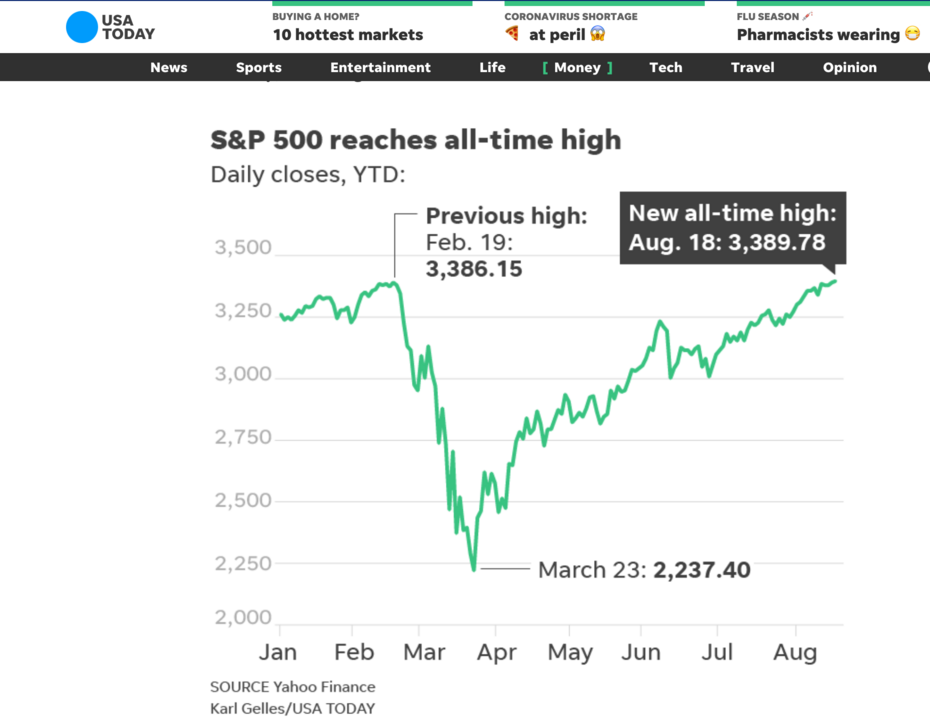Click the New all-time high tooltip
The image size is (930, 727).
[x=732, y=228]
